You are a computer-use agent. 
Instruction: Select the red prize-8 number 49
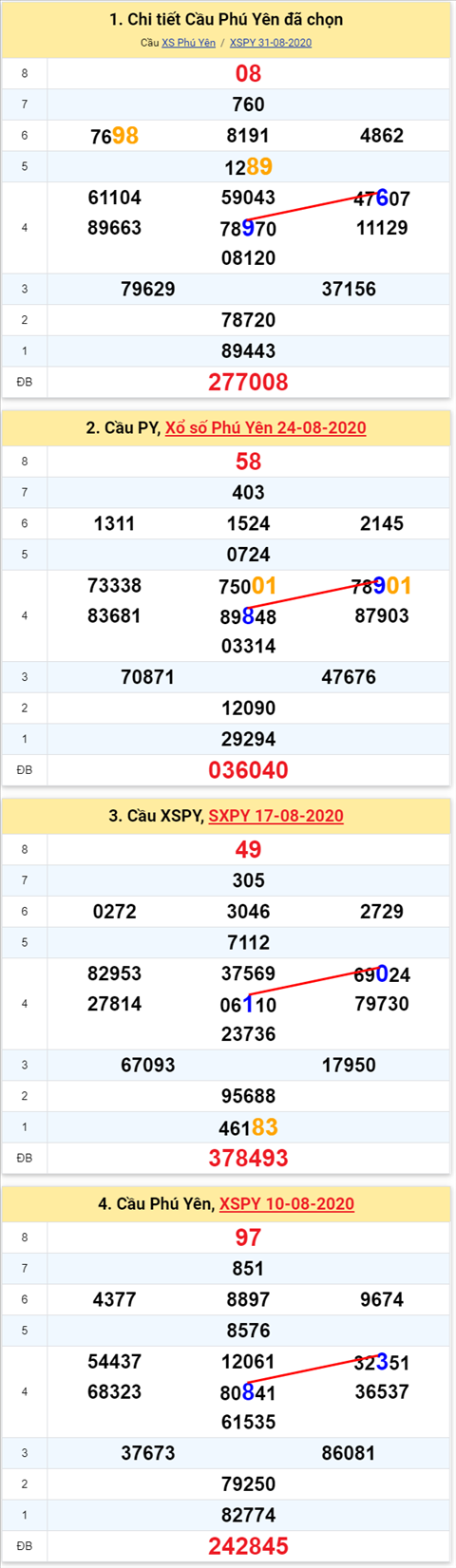pos(248,850)
